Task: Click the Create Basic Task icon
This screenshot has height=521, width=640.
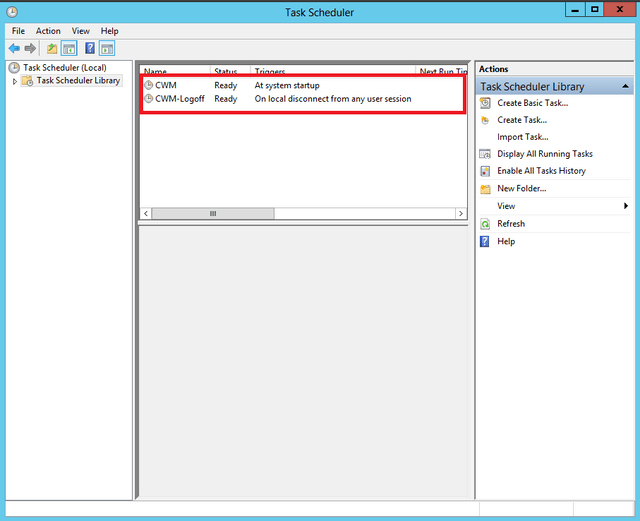Action: 485,103
